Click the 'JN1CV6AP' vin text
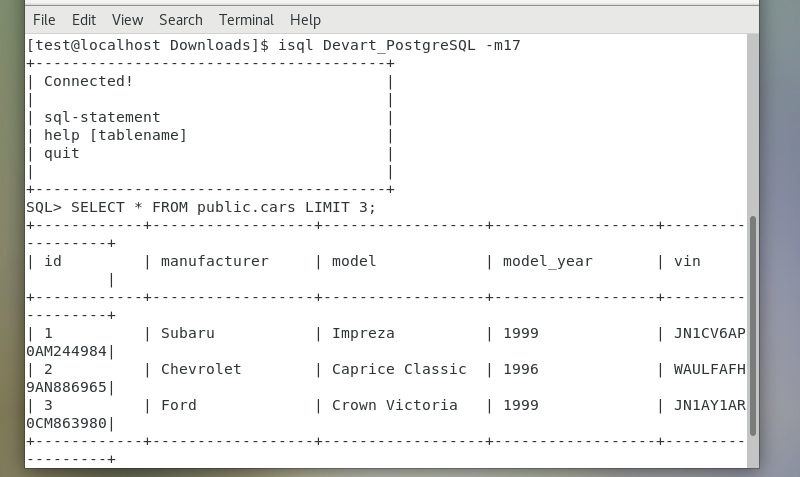The height and width of the screenshot is (477, 800). pyautogui.click(x=710, y=333)
